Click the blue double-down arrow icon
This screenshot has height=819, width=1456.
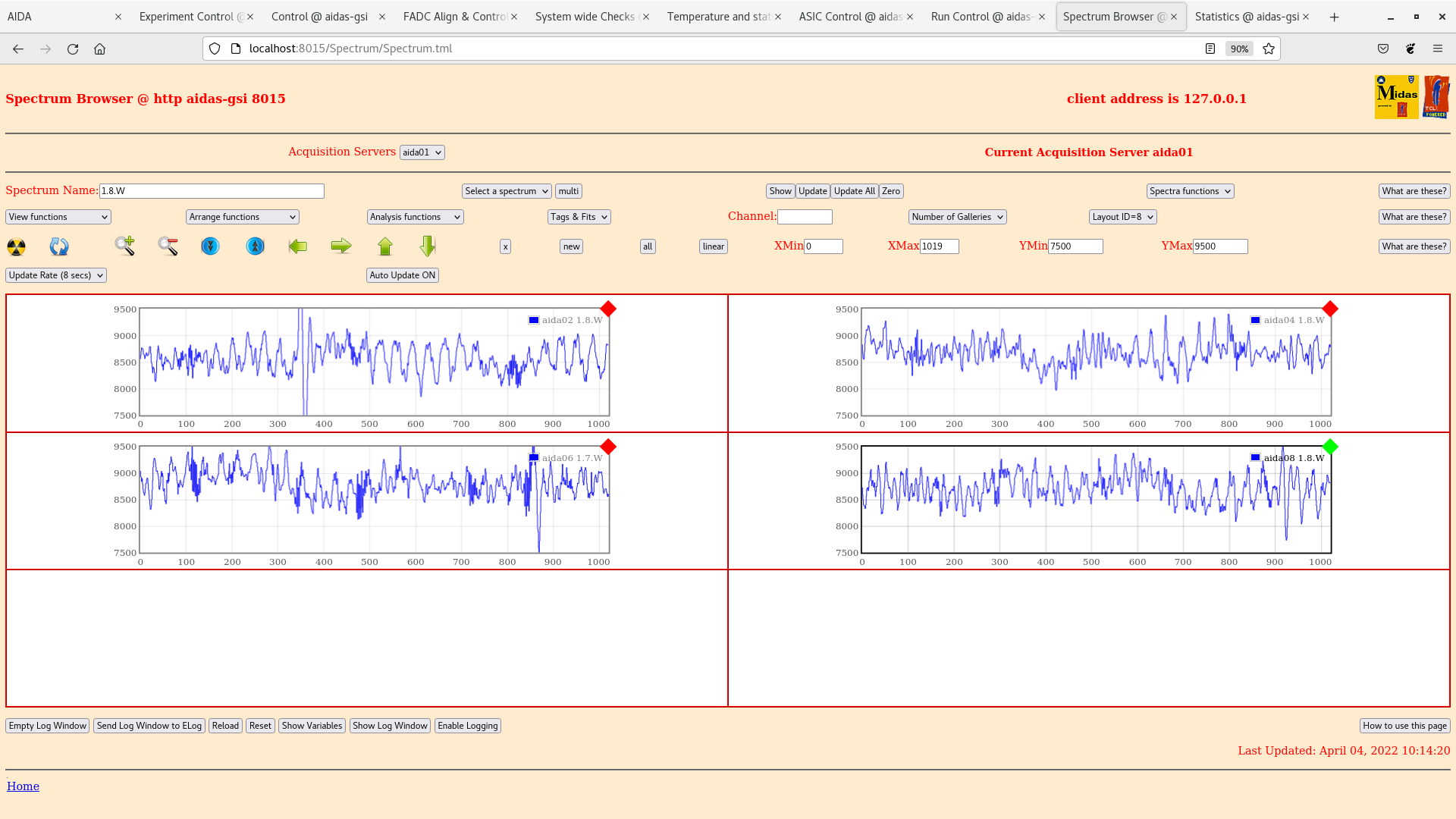click(x=210, y=246)
